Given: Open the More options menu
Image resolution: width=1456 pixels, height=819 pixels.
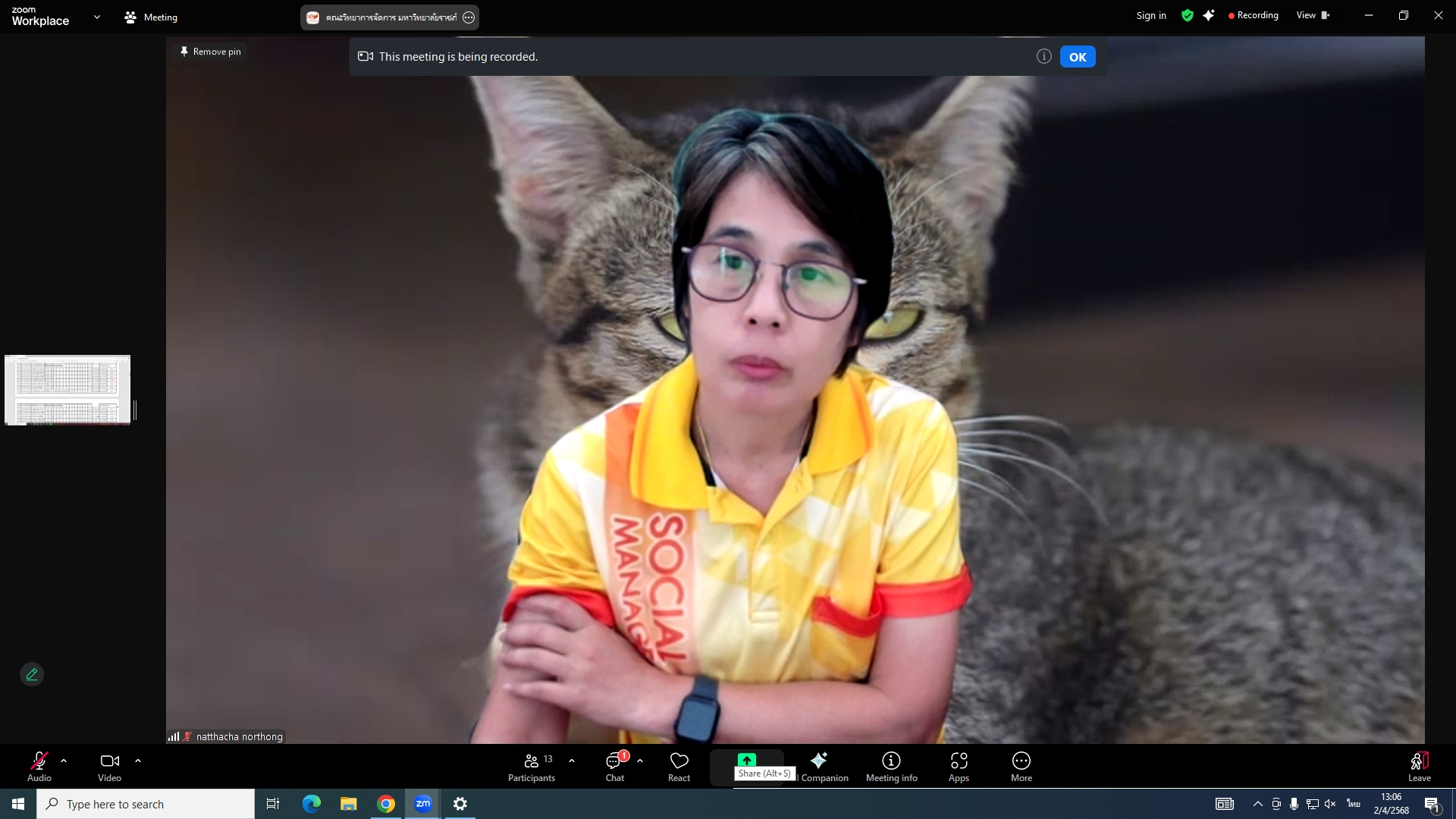Looking at the screenshot, I should 1021,766.
